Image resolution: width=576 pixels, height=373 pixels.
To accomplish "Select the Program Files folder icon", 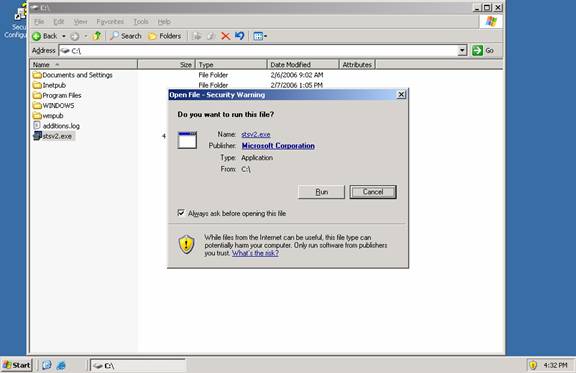I will coord(37,96).
